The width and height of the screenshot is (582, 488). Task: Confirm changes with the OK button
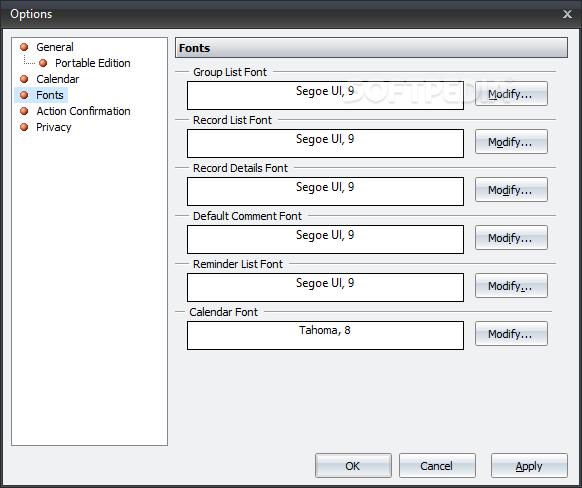[x=353, y=466]
